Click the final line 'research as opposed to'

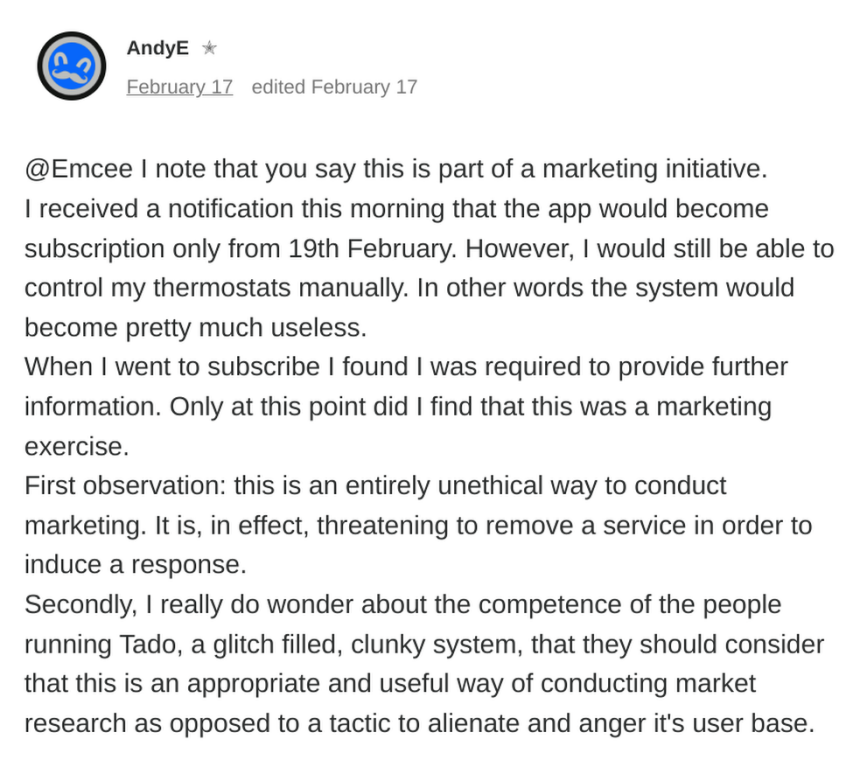(419, 724)
